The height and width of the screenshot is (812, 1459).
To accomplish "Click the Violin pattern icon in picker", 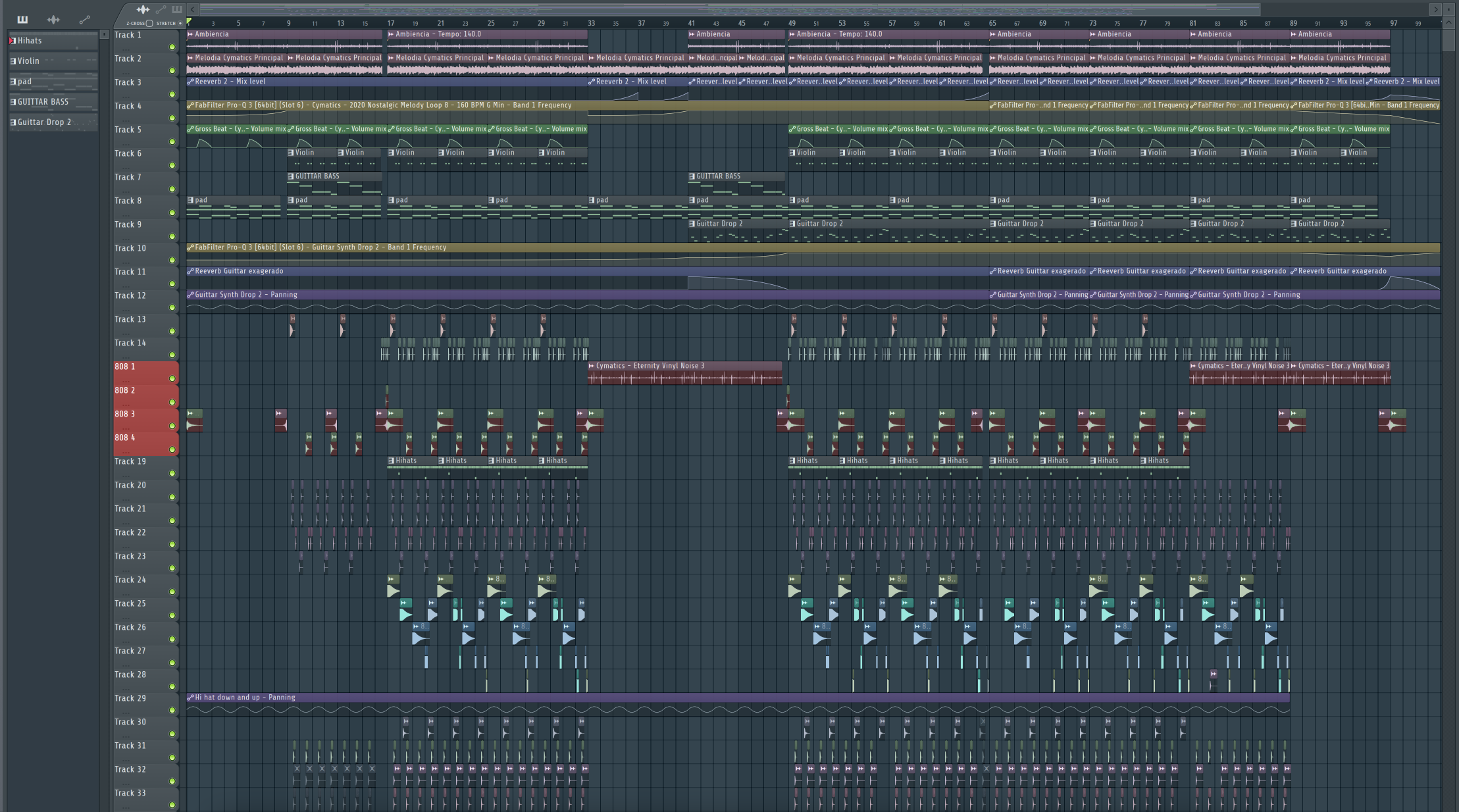I will click(13, 61).
